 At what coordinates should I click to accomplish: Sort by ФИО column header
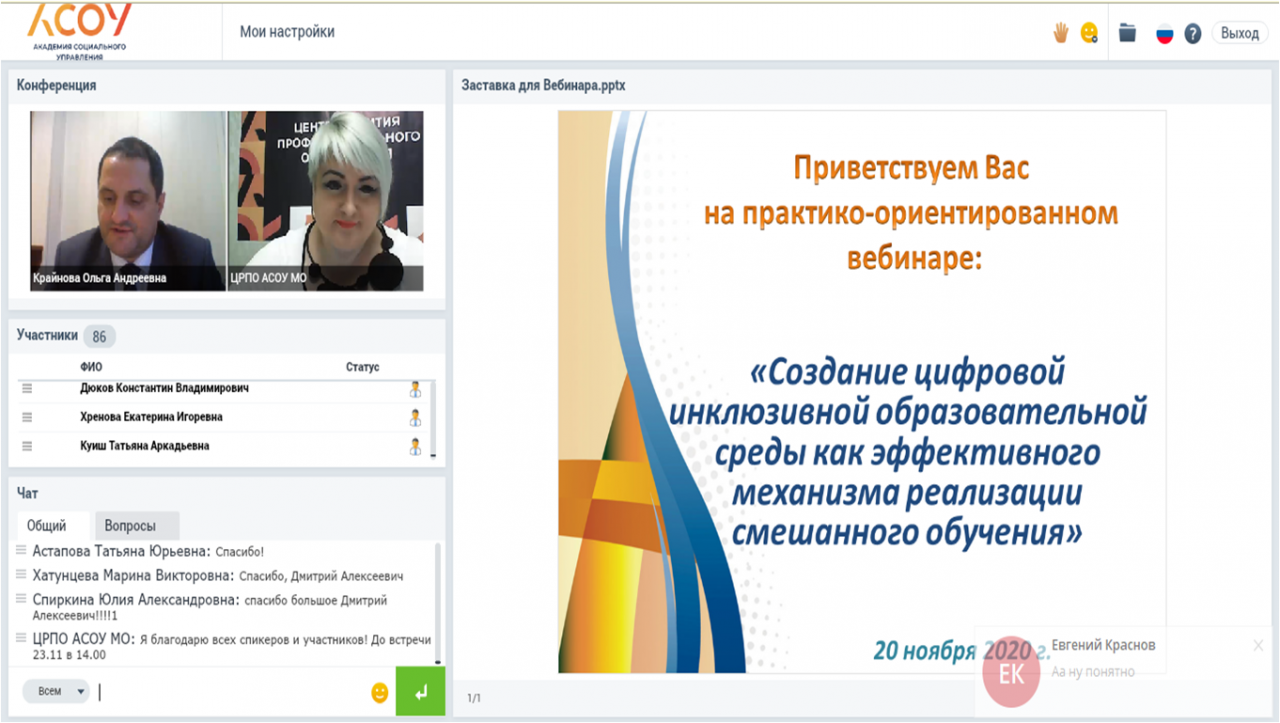pyautogui.click(x=91, y=367)
